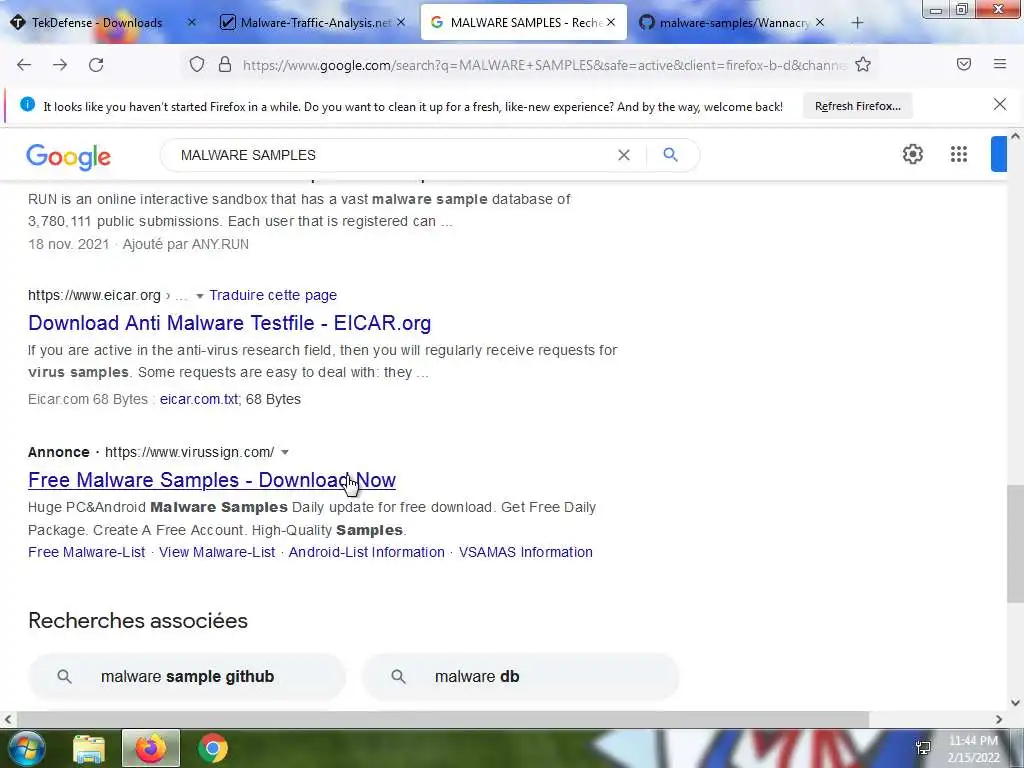Viewport: 1024px width, 768px height.
Task: Click Firefox icon in taskbar
Action: click(151, 748)
